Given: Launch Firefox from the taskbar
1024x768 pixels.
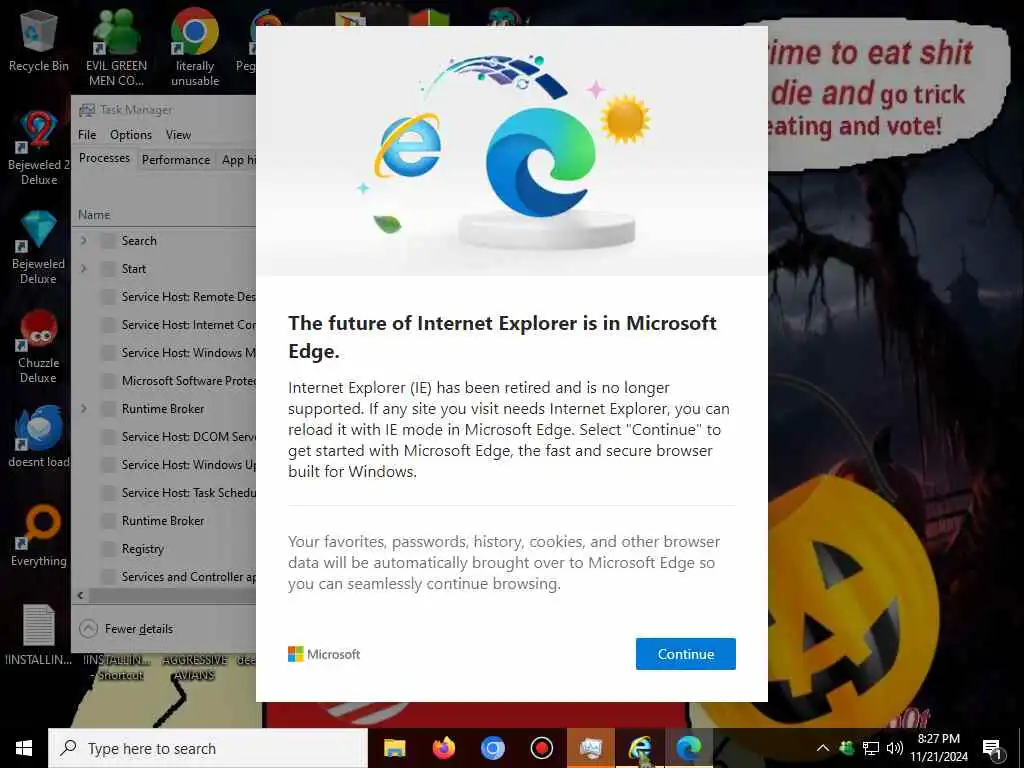Looking at the screenshot, I should (443, 748).
